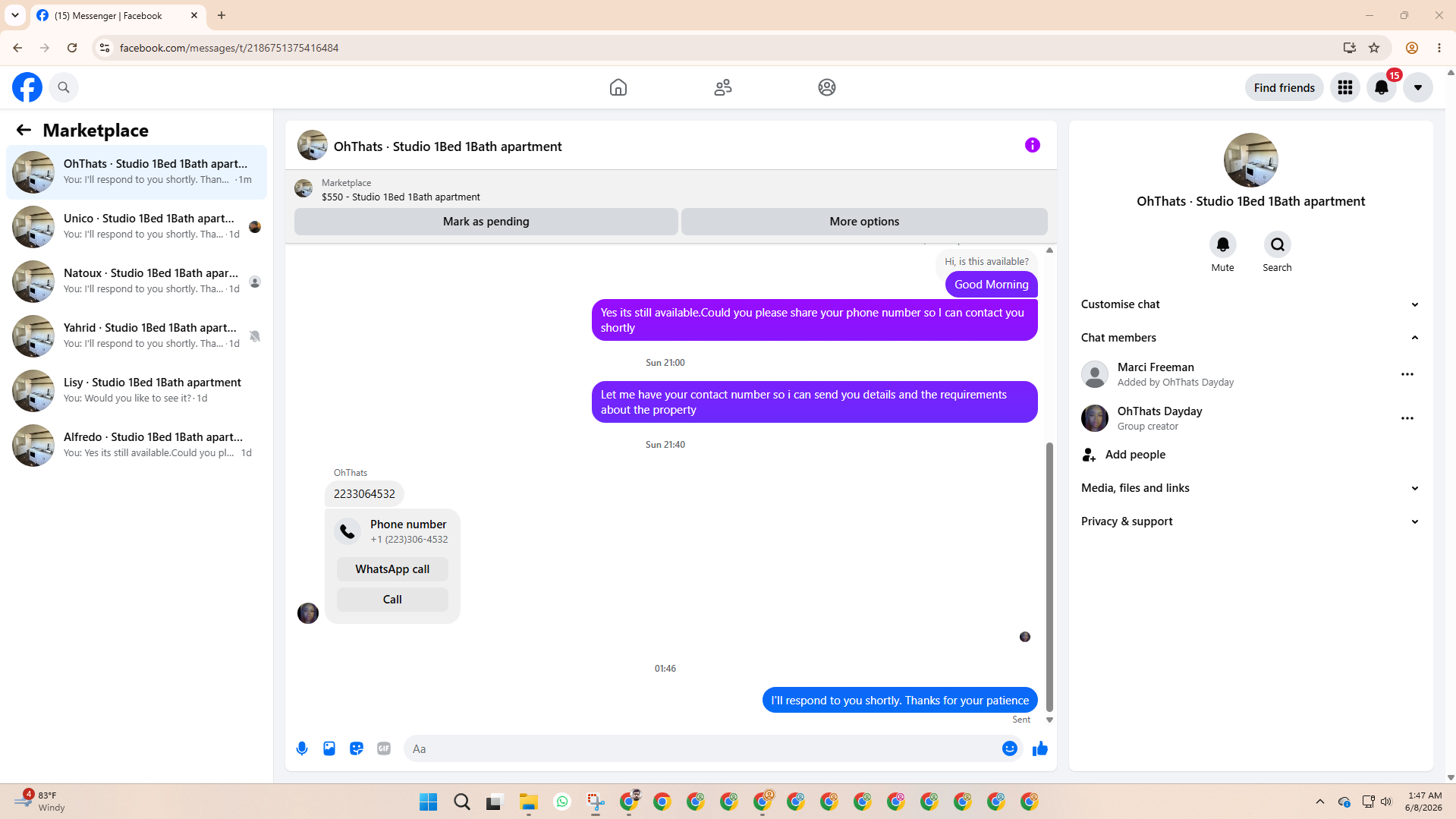Open notifications bell with 15 badge
The height and width of the screenshot is (819, 1456).
(1382, 87)
